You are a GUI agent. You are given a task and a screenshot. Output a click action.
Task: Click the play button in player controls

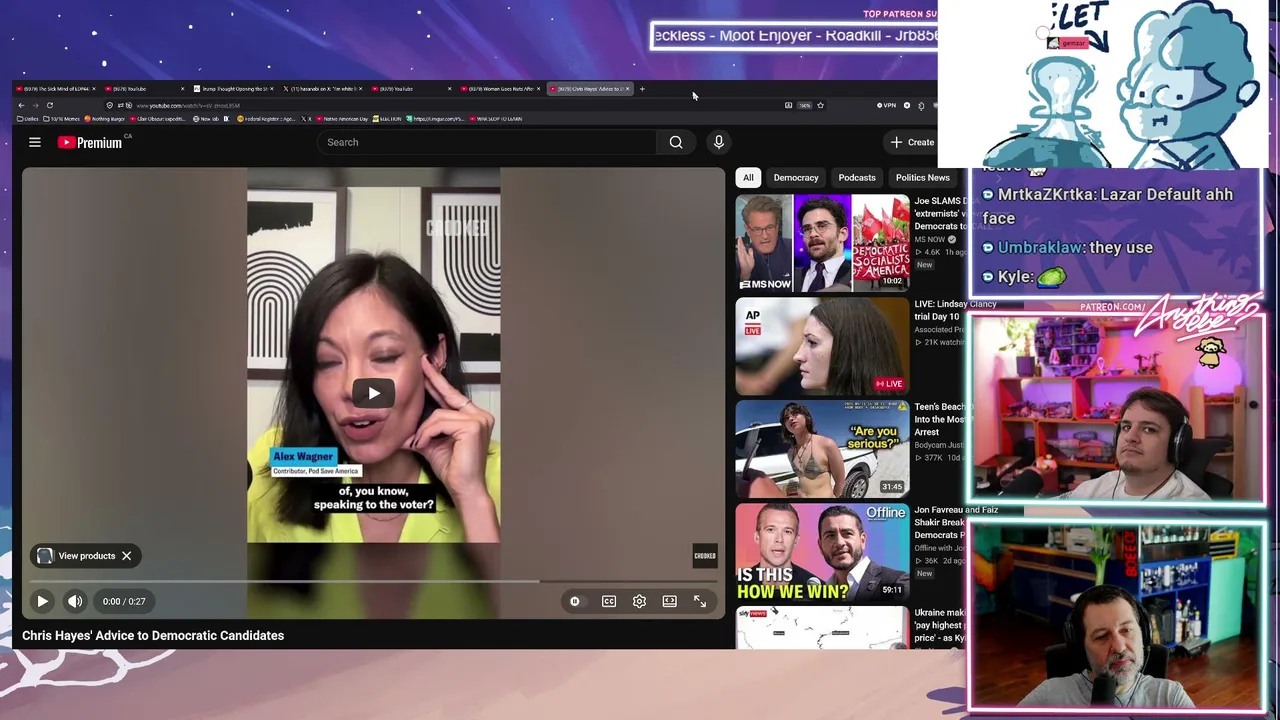(x=42, y=601)
